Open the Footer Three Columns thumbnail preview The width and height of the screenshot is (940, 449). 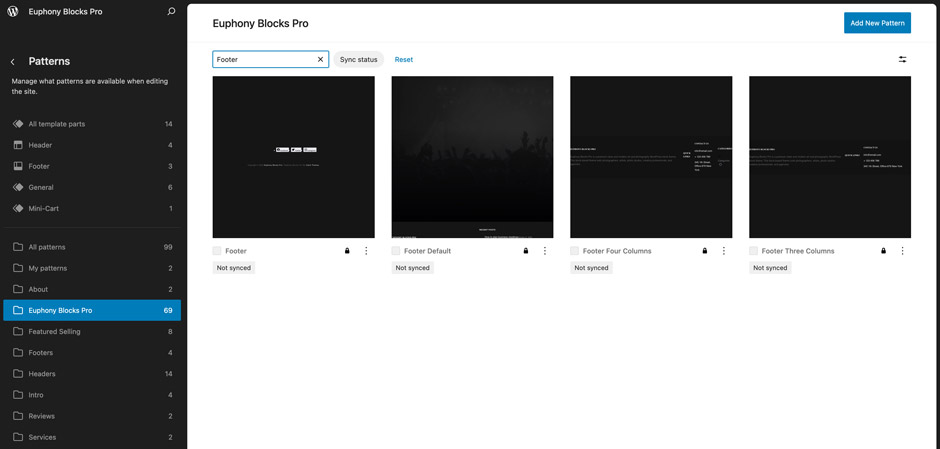coord(829,157)
